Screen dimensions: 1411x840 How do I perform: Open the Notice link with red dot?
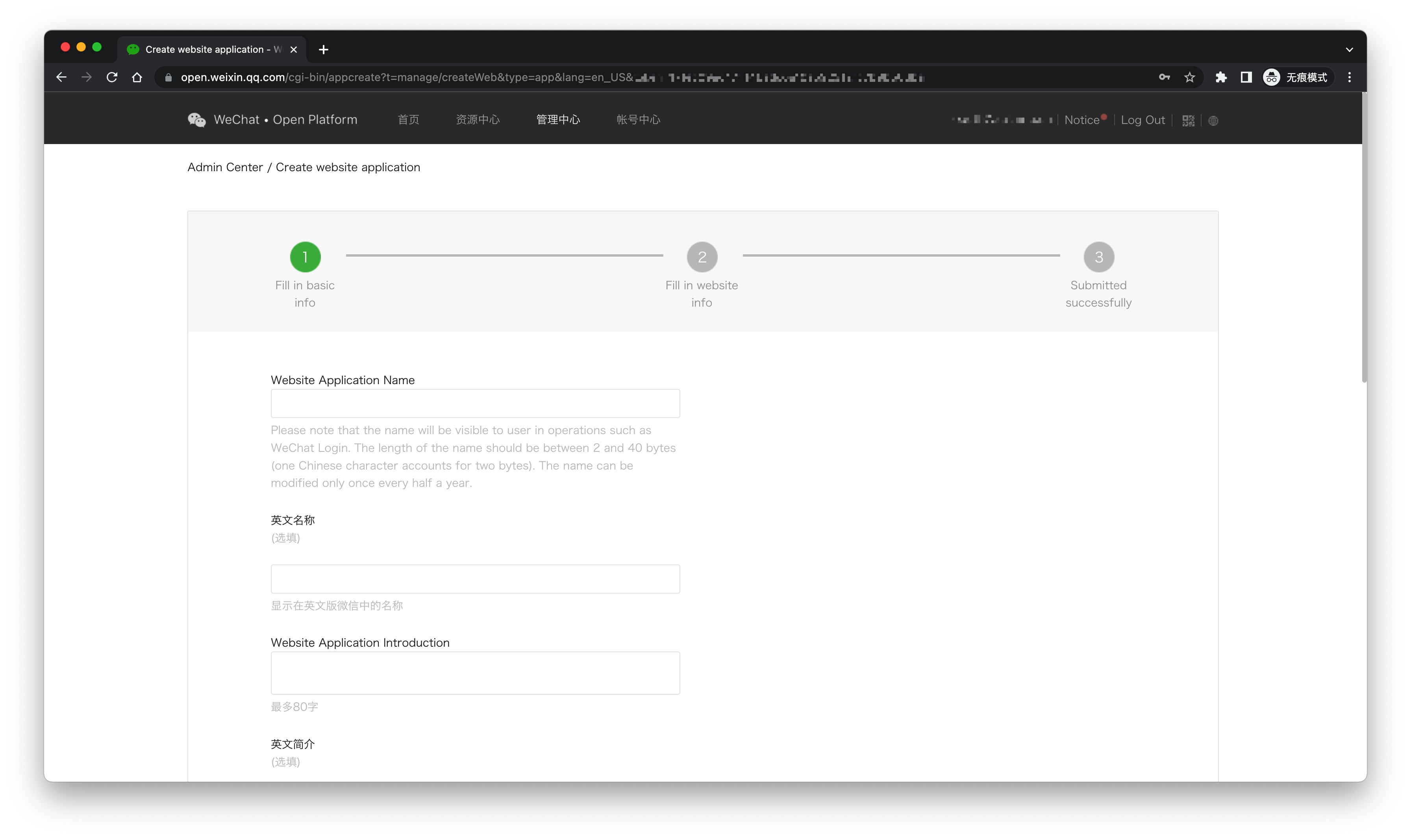coord(1083,119)
